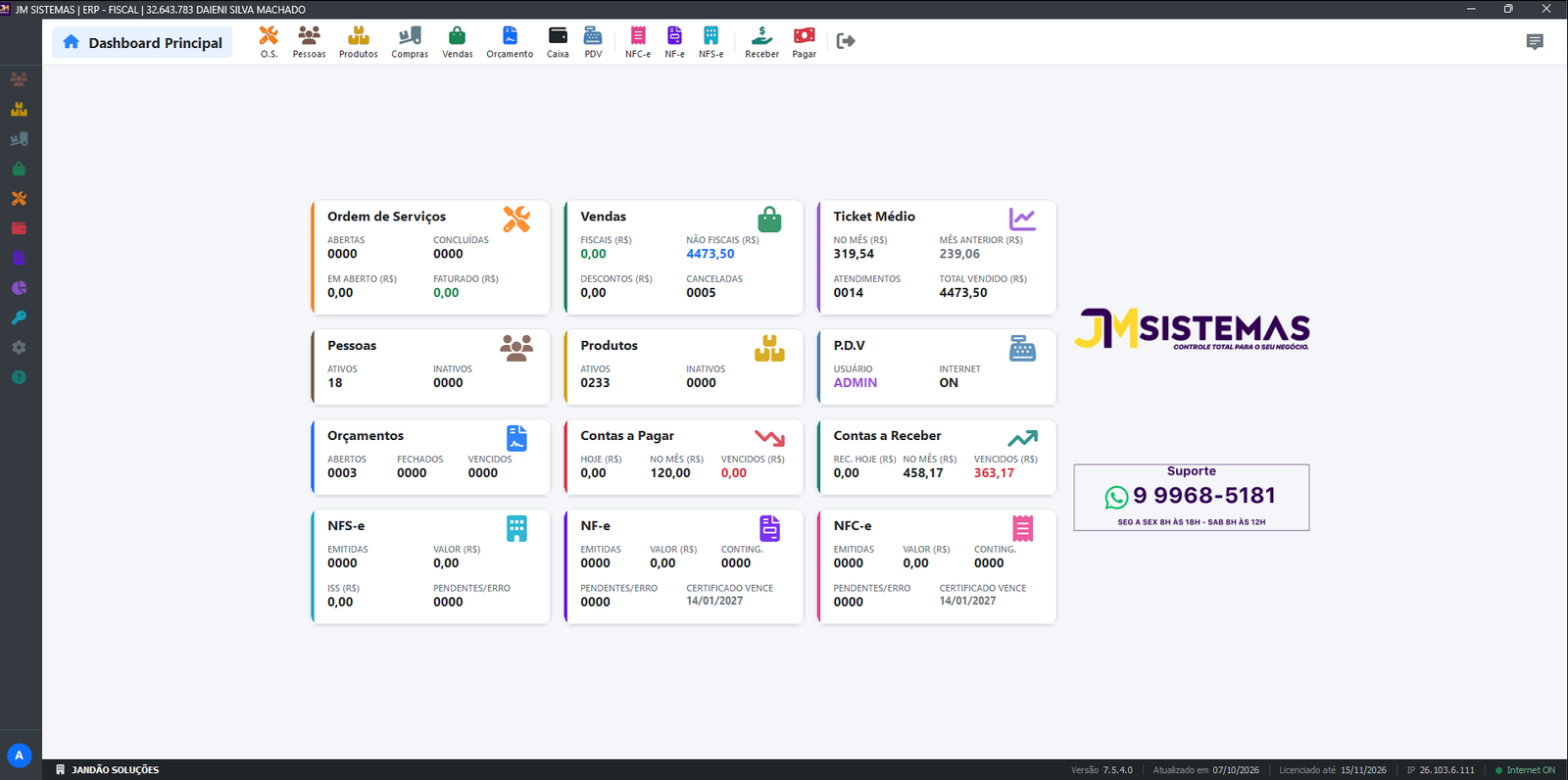Open Compras in the top toolbar
The width and height of the screenshot is (1568, 780).
coord(410,41)
